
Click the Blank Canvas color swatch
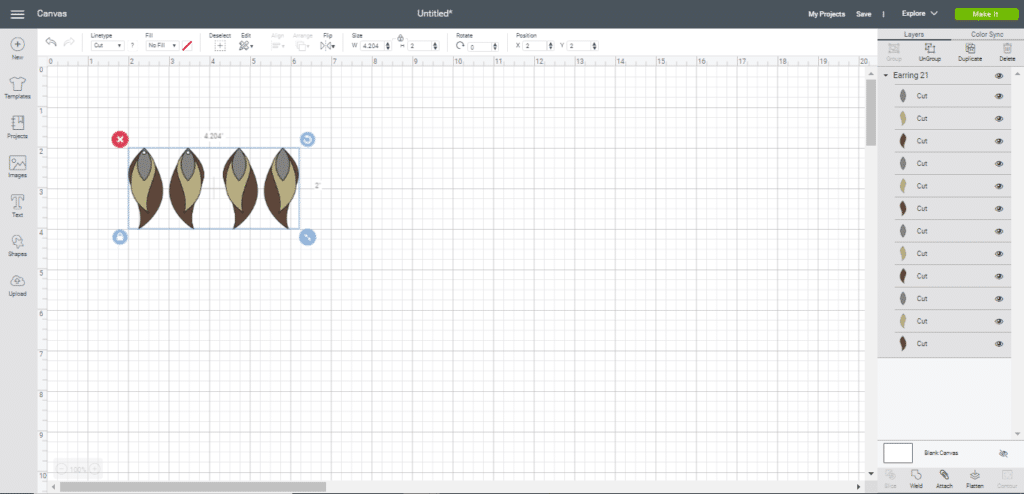898,453
